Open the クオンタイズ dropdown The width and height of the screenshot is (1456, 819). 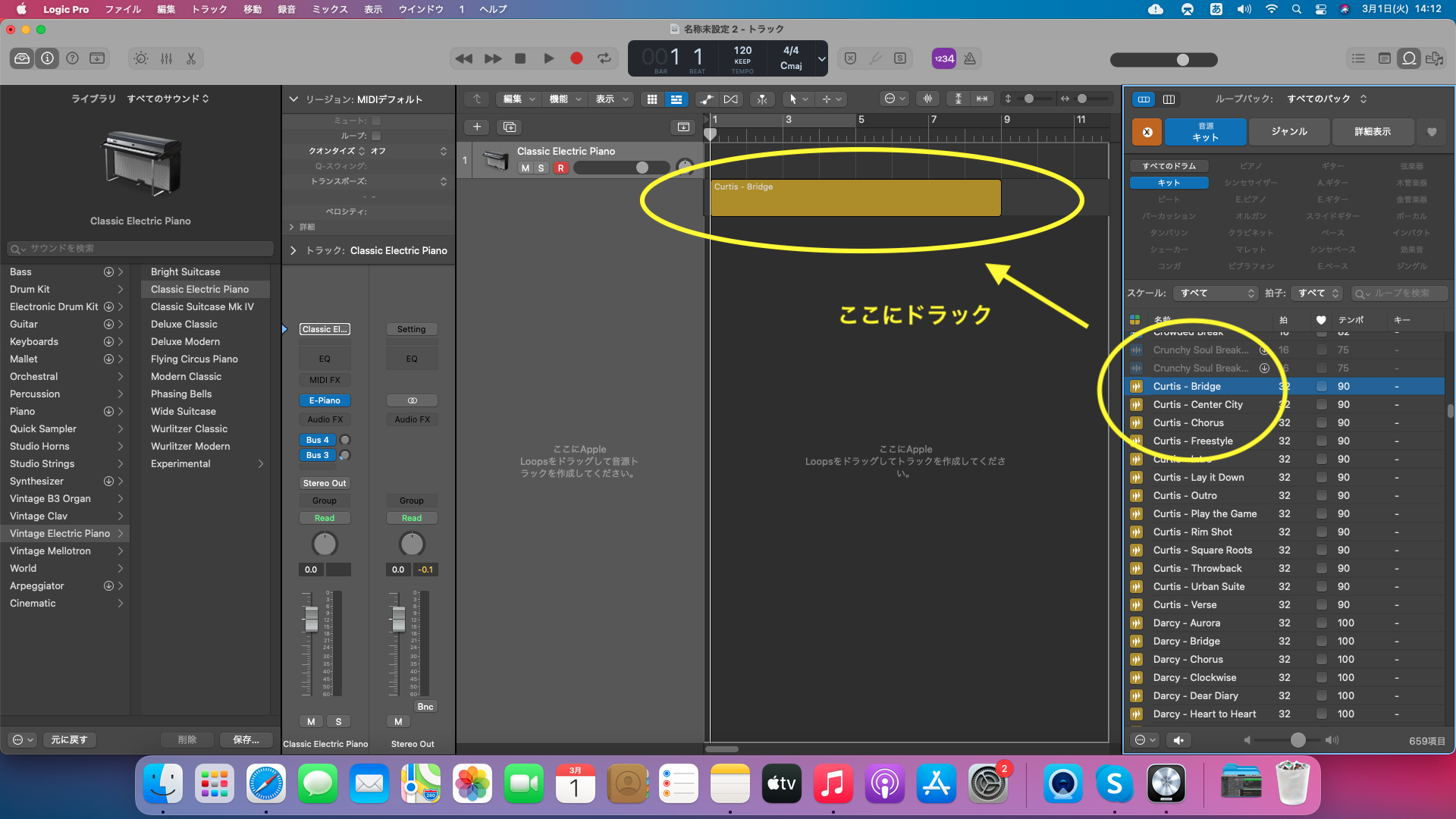(377, 151)
